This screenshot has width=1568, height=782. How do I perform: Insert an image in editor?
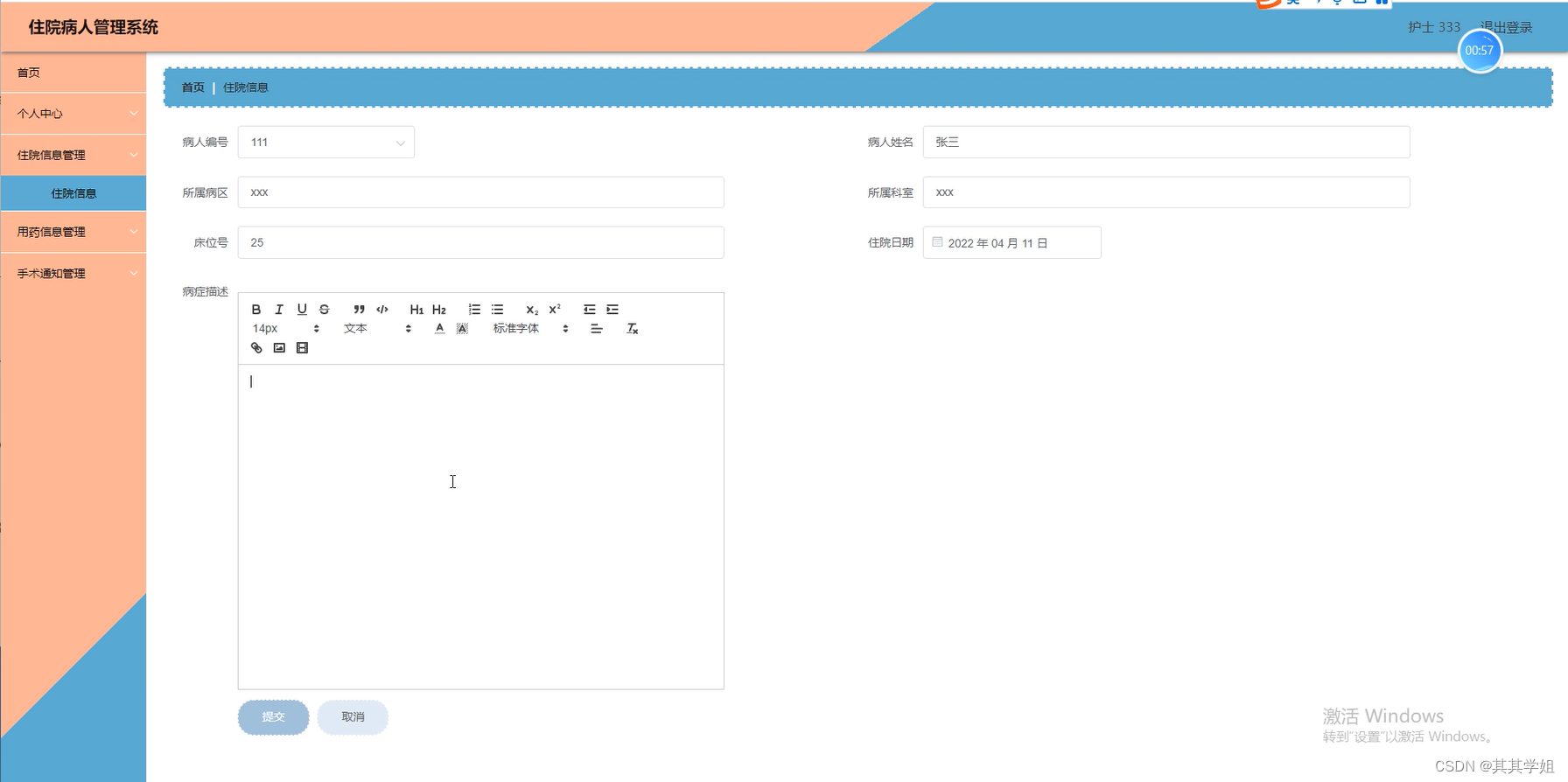point(279,348)
